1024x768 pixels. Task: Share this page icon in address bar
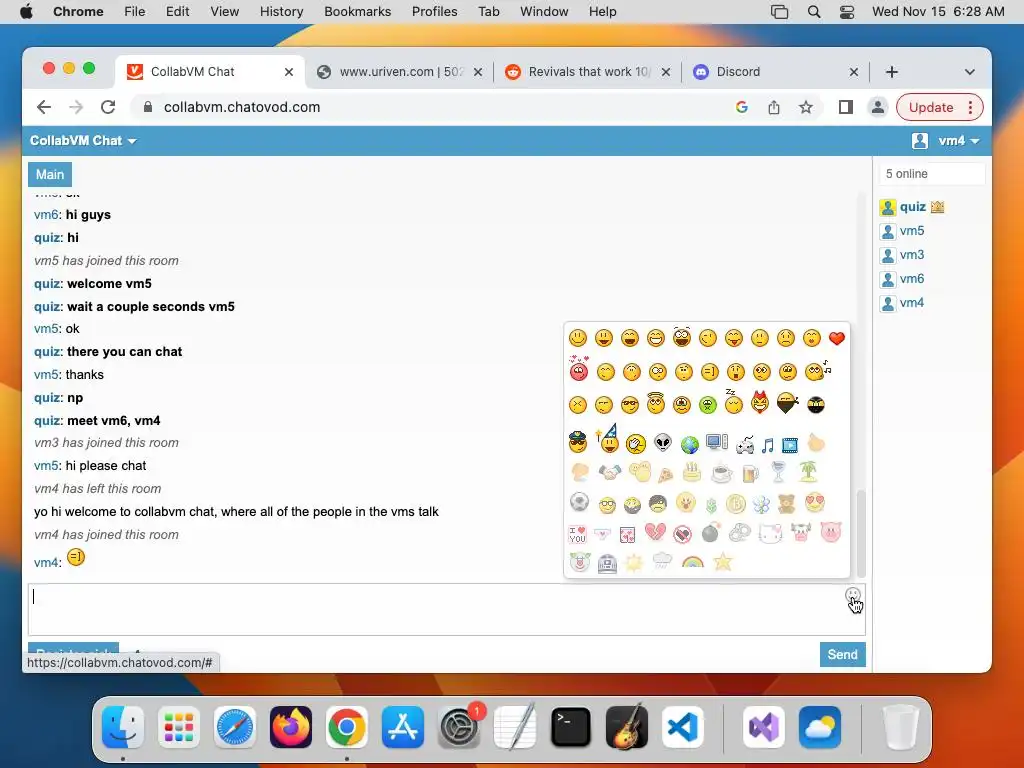point(774,107)
